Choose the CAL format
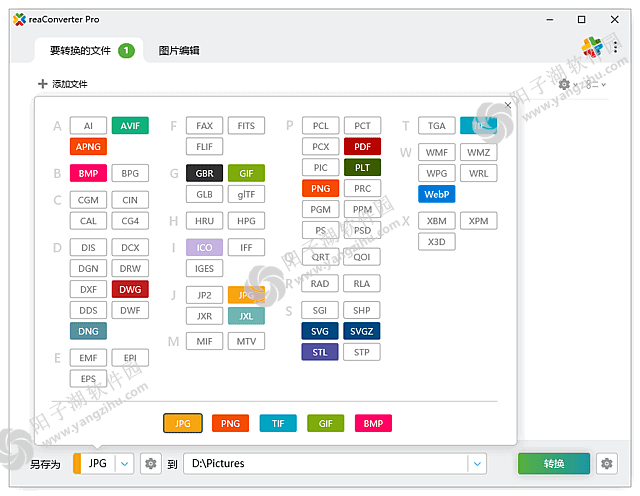 click(88, 221)
